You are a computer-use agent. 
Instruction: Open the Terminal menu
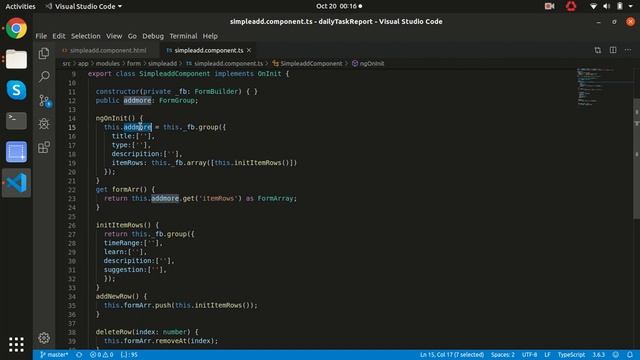click(183, 36)
